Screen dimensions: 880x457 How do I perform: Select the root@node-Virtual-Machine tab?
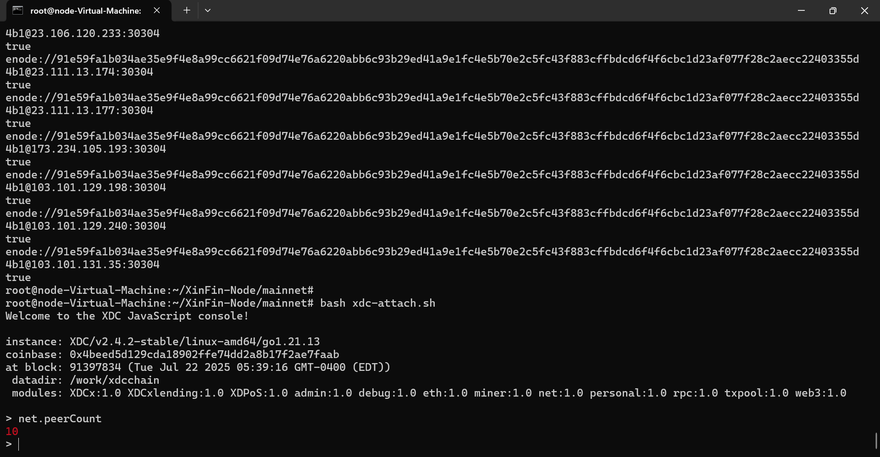click(x=86, y=11)
